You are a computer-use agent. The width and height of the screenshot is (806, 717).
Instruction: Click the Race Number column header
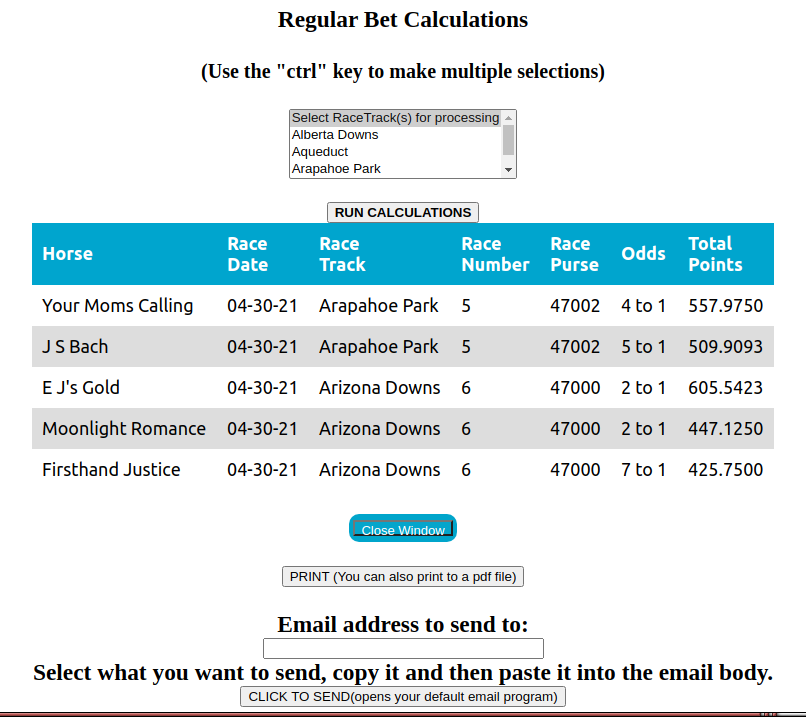(495, 254)
